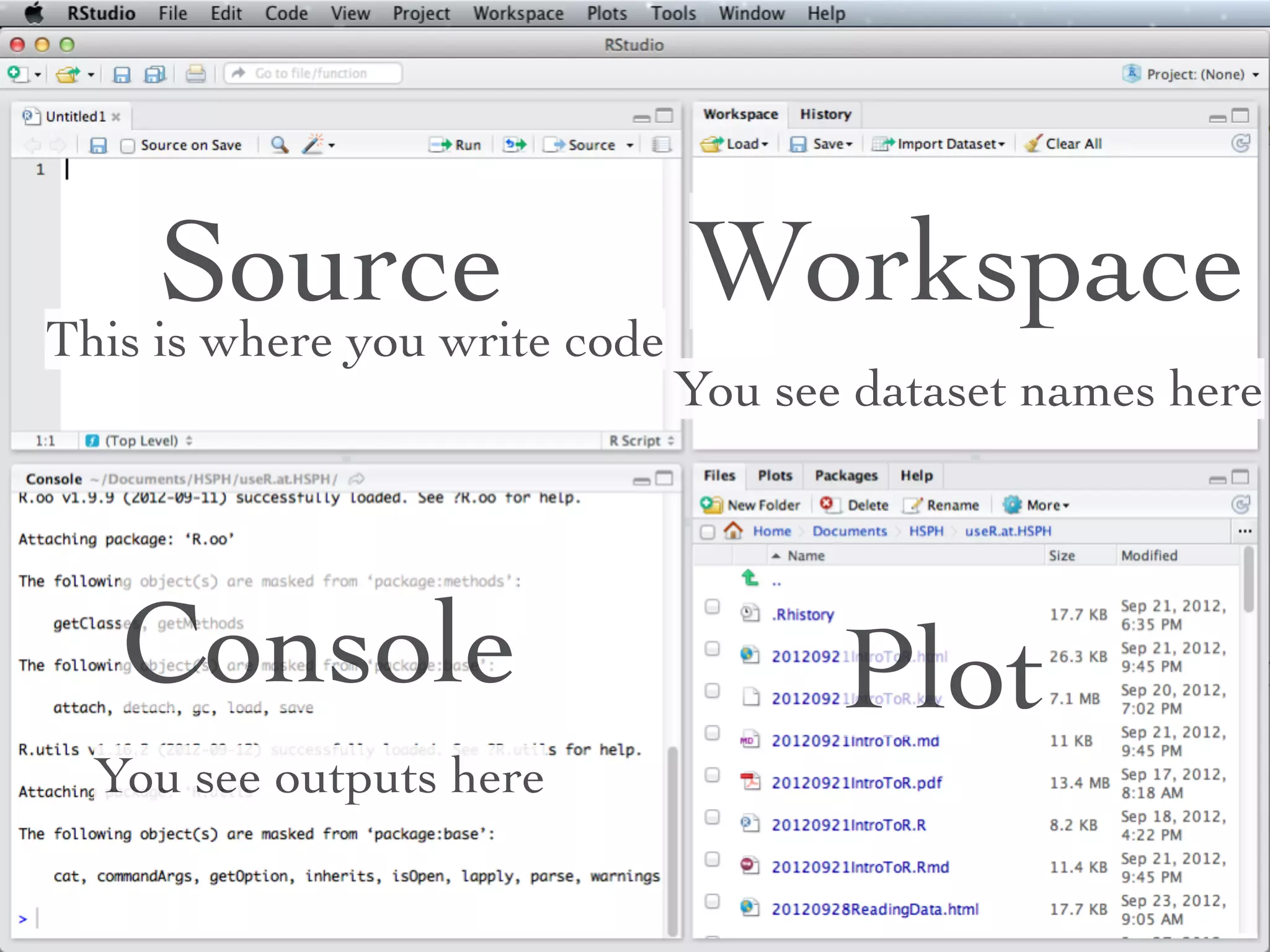
Task: Click the New Folder button
Action: coord(750,505)
